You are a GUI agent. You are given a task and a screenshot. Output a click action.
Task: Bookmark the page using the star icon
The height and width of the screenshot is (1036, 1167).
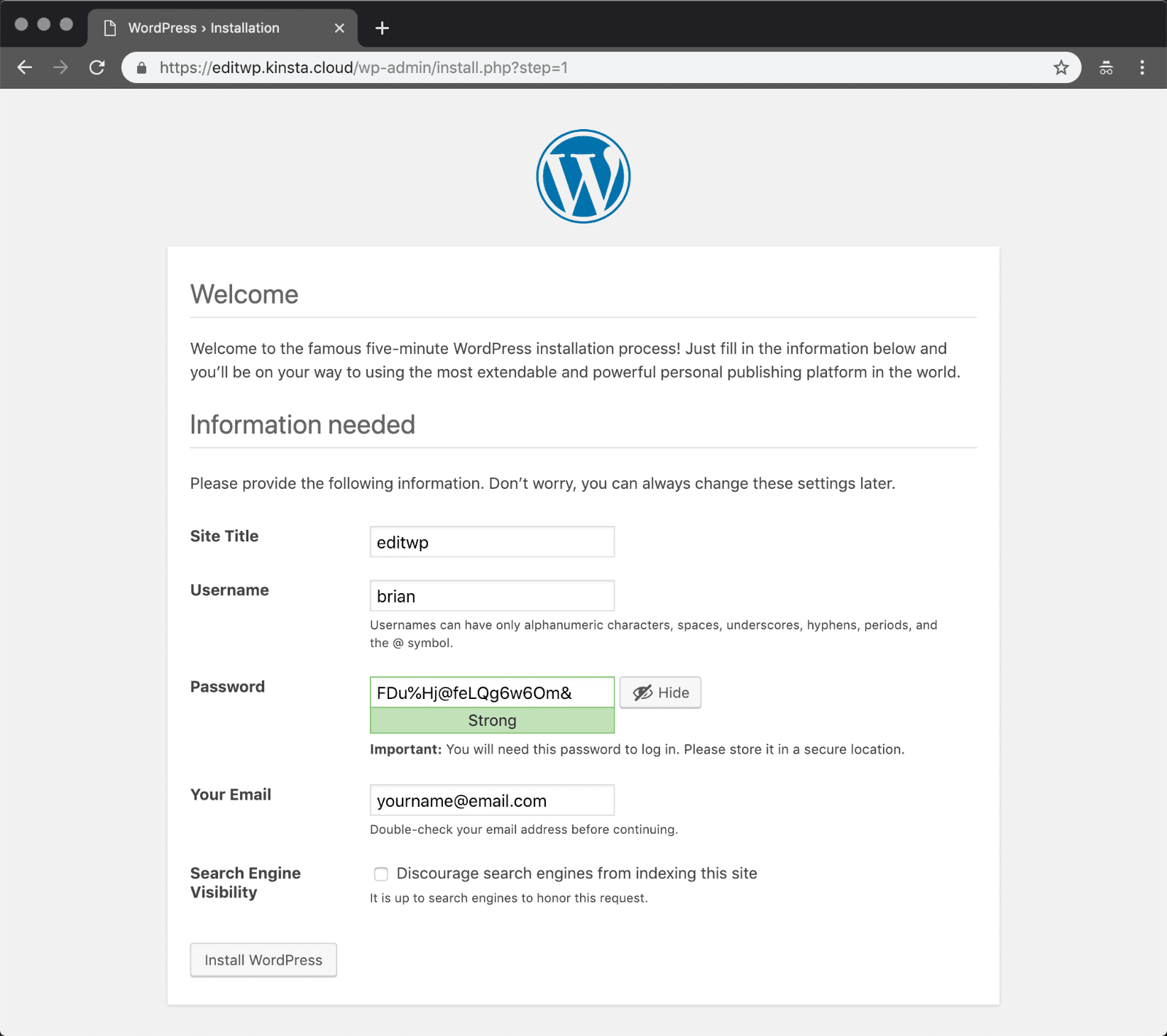(x=1061, y=67)
